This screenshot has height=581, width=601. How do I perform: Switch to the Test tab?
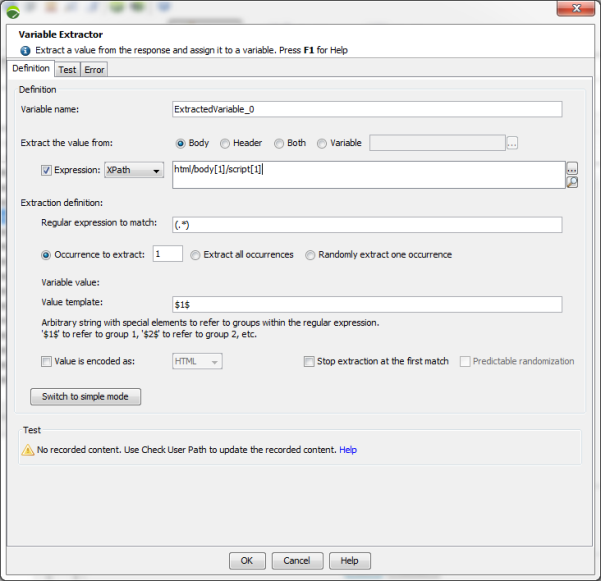pyautogui.click(x=67, y=70)
